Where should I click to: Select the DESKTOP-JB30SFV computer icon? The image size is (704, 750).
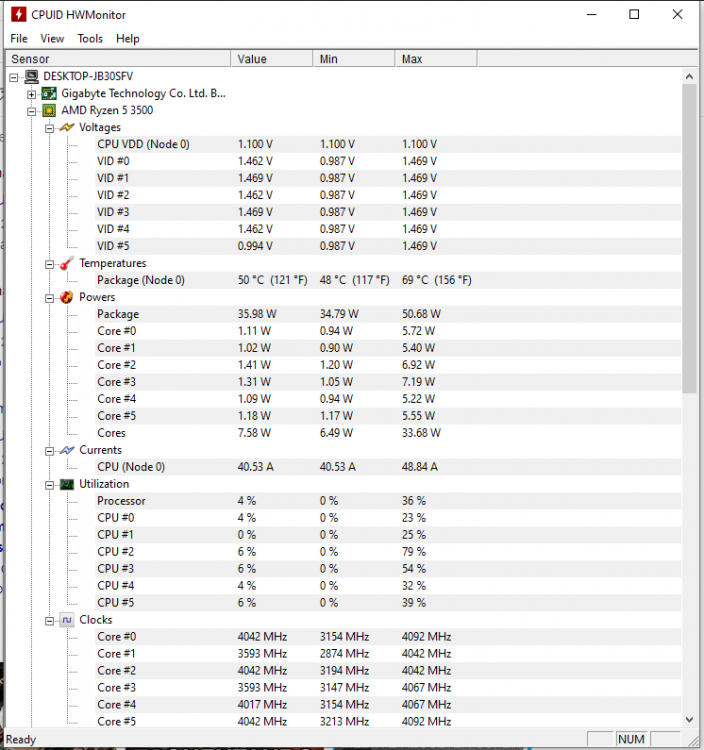coord(32,77)
